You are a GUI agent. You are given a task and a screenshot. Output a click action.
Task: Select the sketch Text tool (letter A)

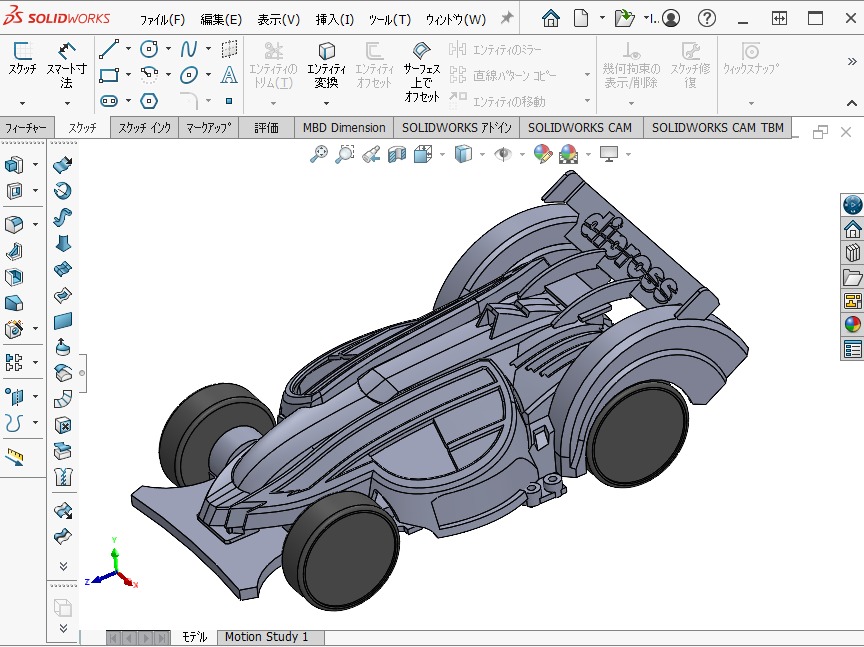[x=229, y=74]
